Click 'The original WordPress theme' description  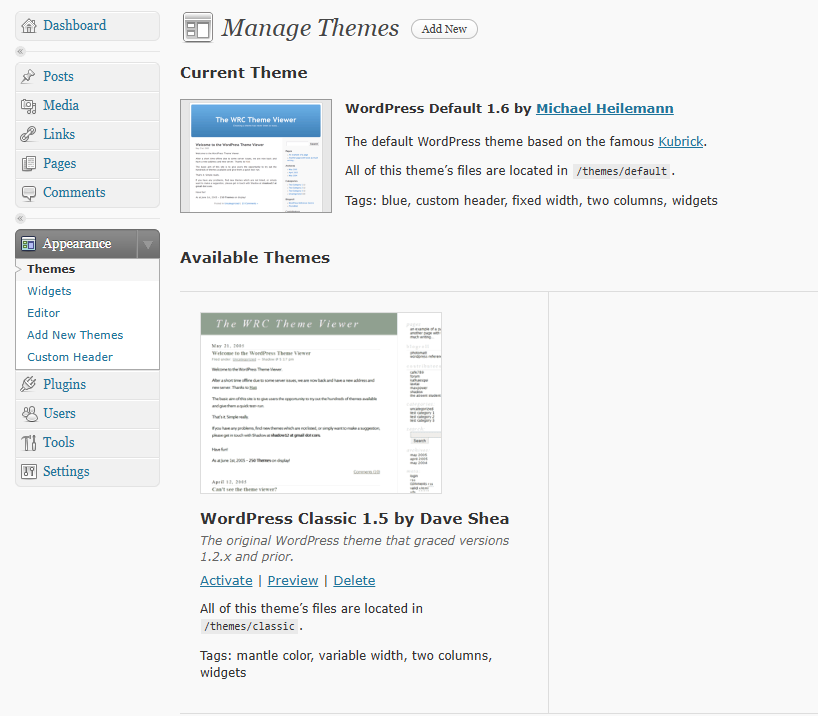click(x=355, y=548)
